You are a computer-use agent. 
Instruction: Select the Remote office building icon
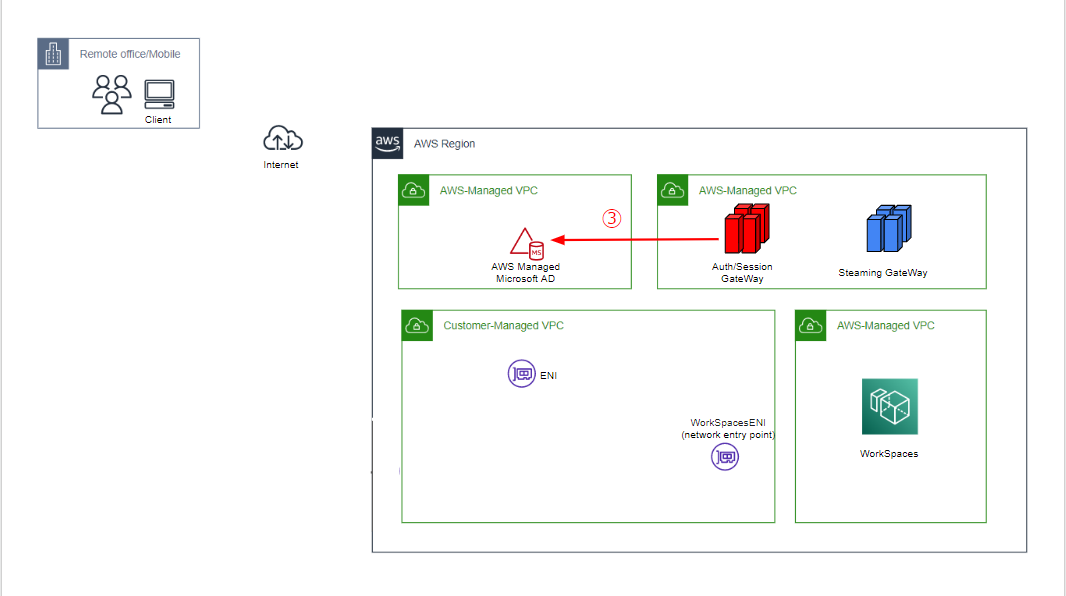(53, 54)
